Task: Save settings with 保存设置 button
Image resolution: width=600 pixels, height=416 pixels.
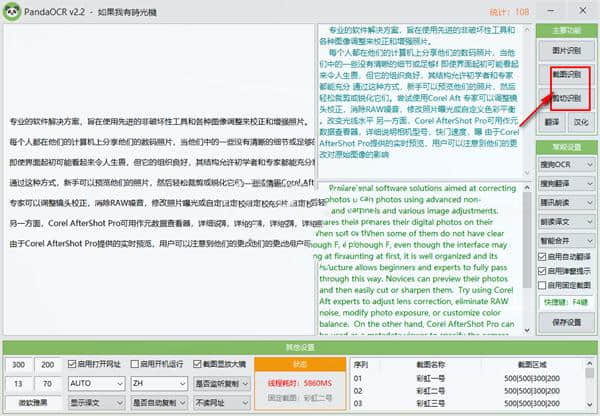Action: pyautogui.click(x=567, y=322)
